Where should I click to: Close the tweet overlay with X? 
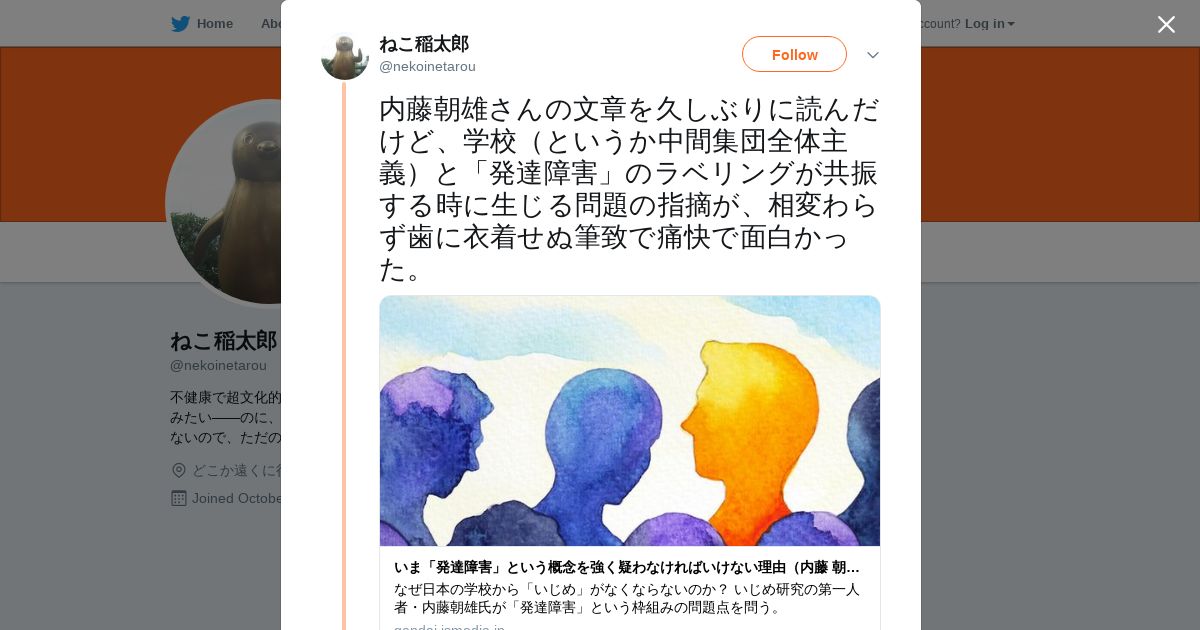1166,24
